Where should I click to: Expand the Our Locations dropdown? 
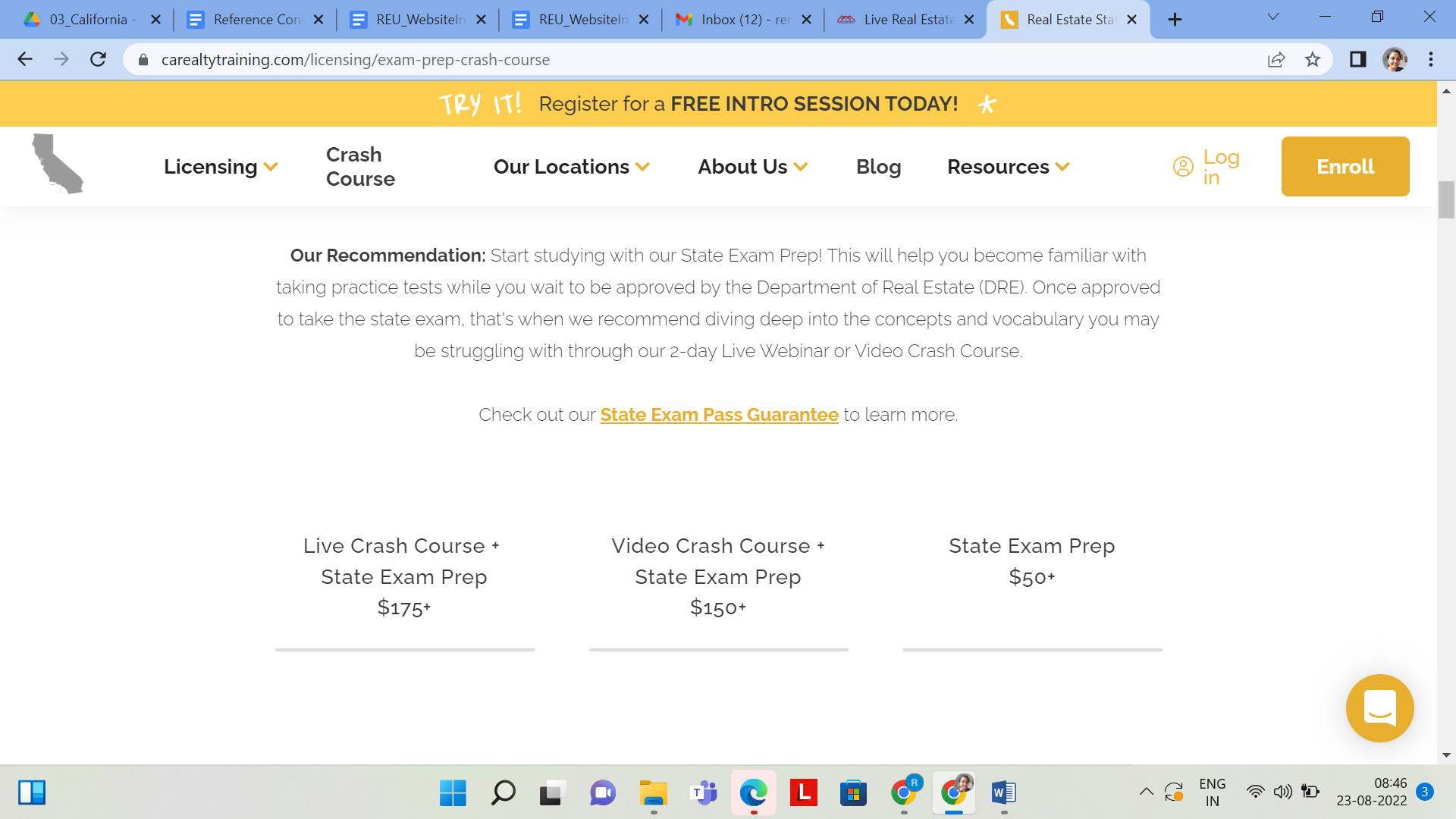(571, 167)
